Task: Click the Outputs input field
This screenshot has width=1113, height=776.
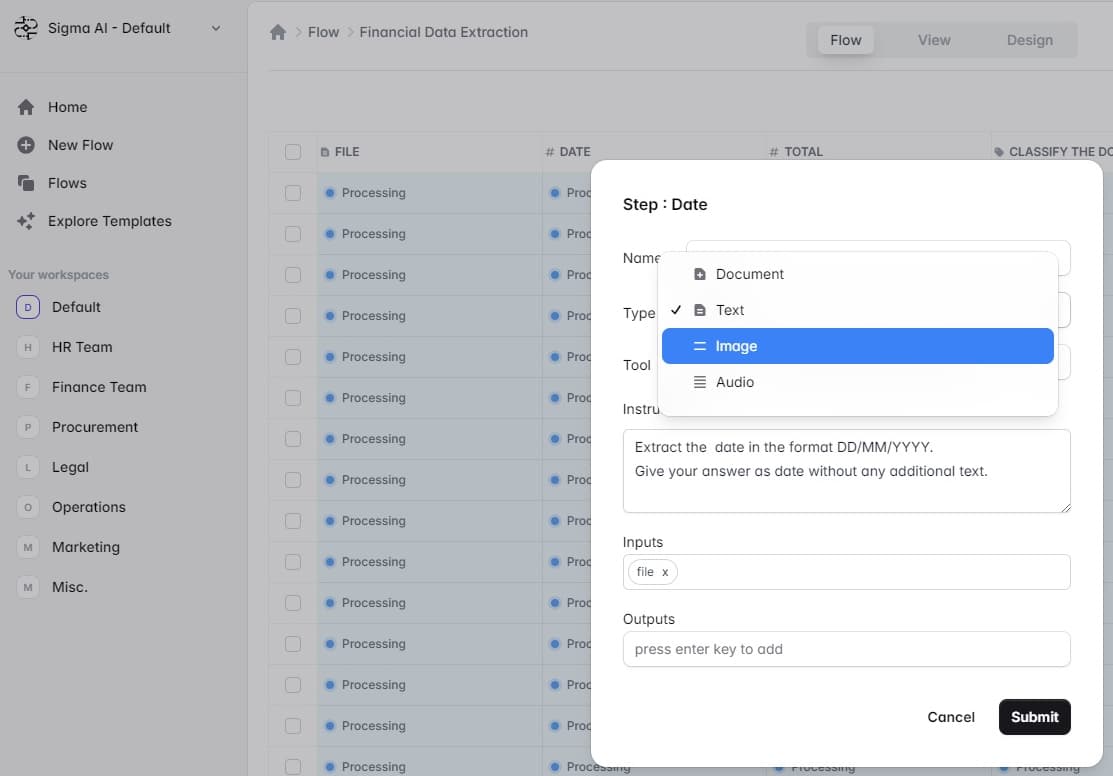Action: 846,649
